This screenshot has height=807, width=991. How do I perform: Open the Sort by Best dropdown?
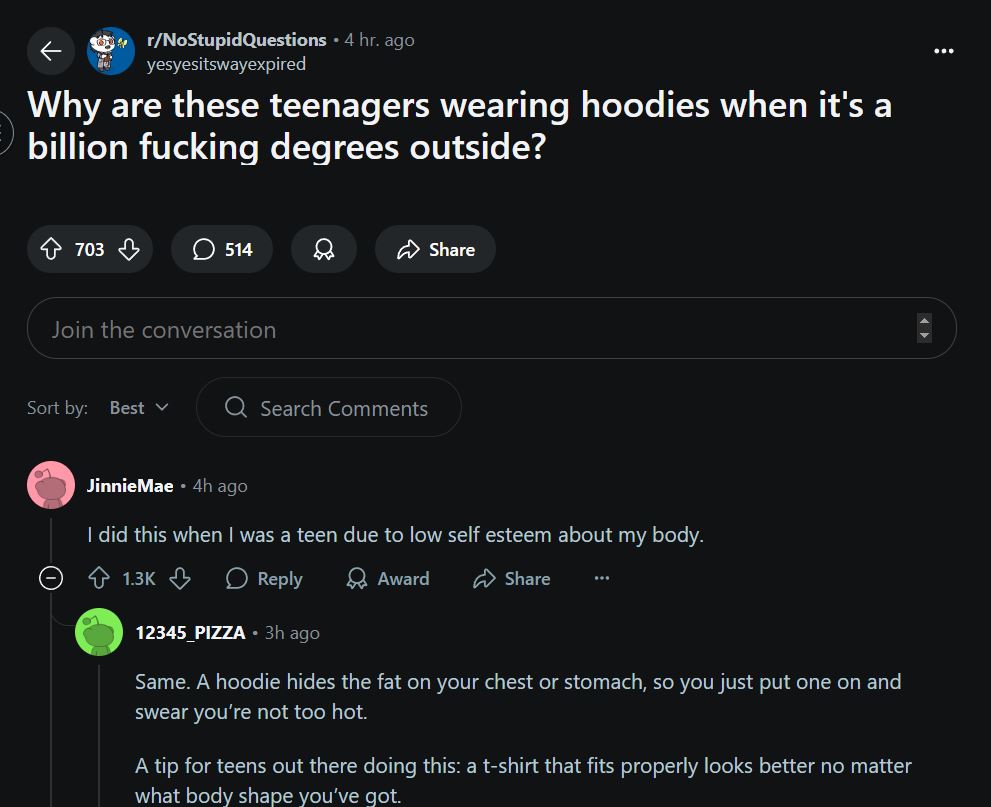[x=139, y=408]
